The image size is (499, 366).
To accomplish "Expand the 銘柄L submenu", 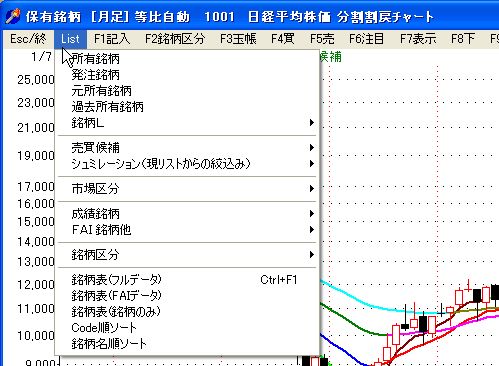I will tap(187, 123).
